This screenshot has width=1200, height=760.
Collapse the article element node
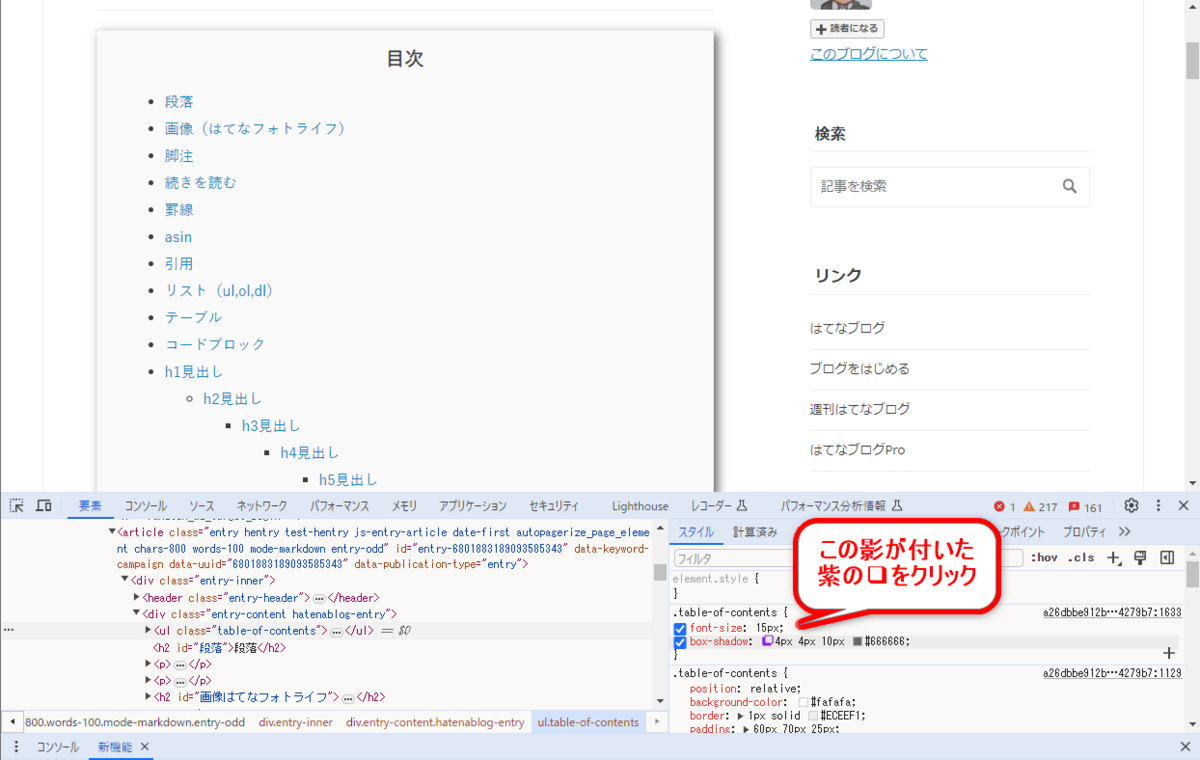112,532
